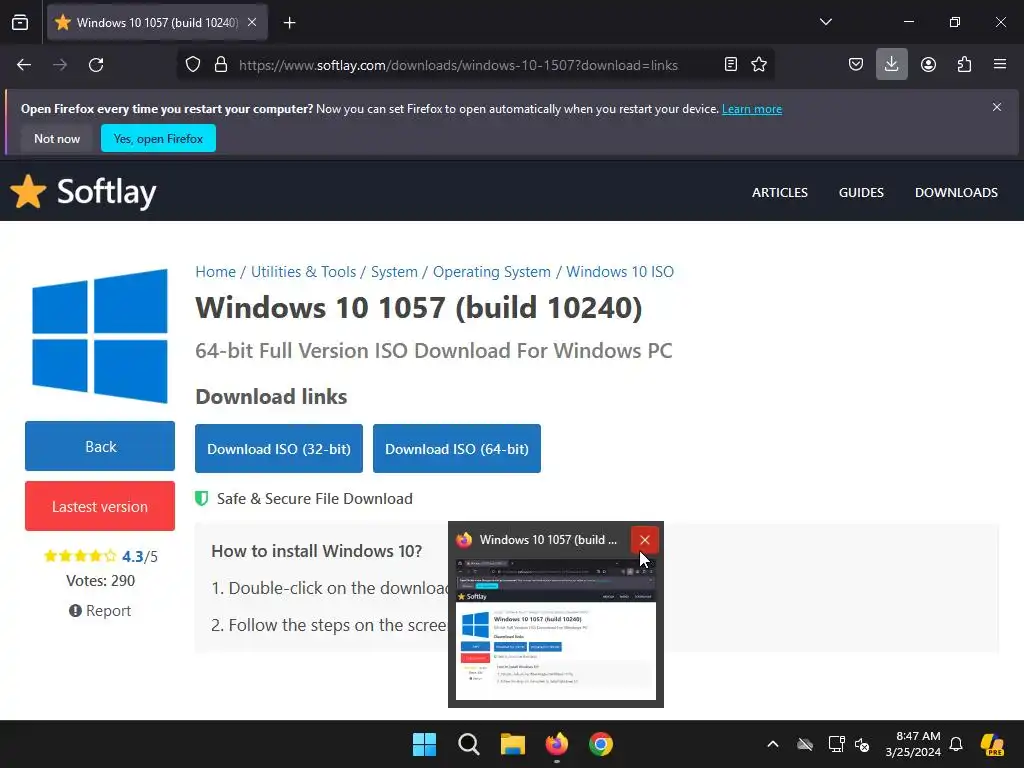This screenshot has height=768, width=1024.
Task: Open Utilities & Tools breadcrumb
Action: (x=304, y=272)
